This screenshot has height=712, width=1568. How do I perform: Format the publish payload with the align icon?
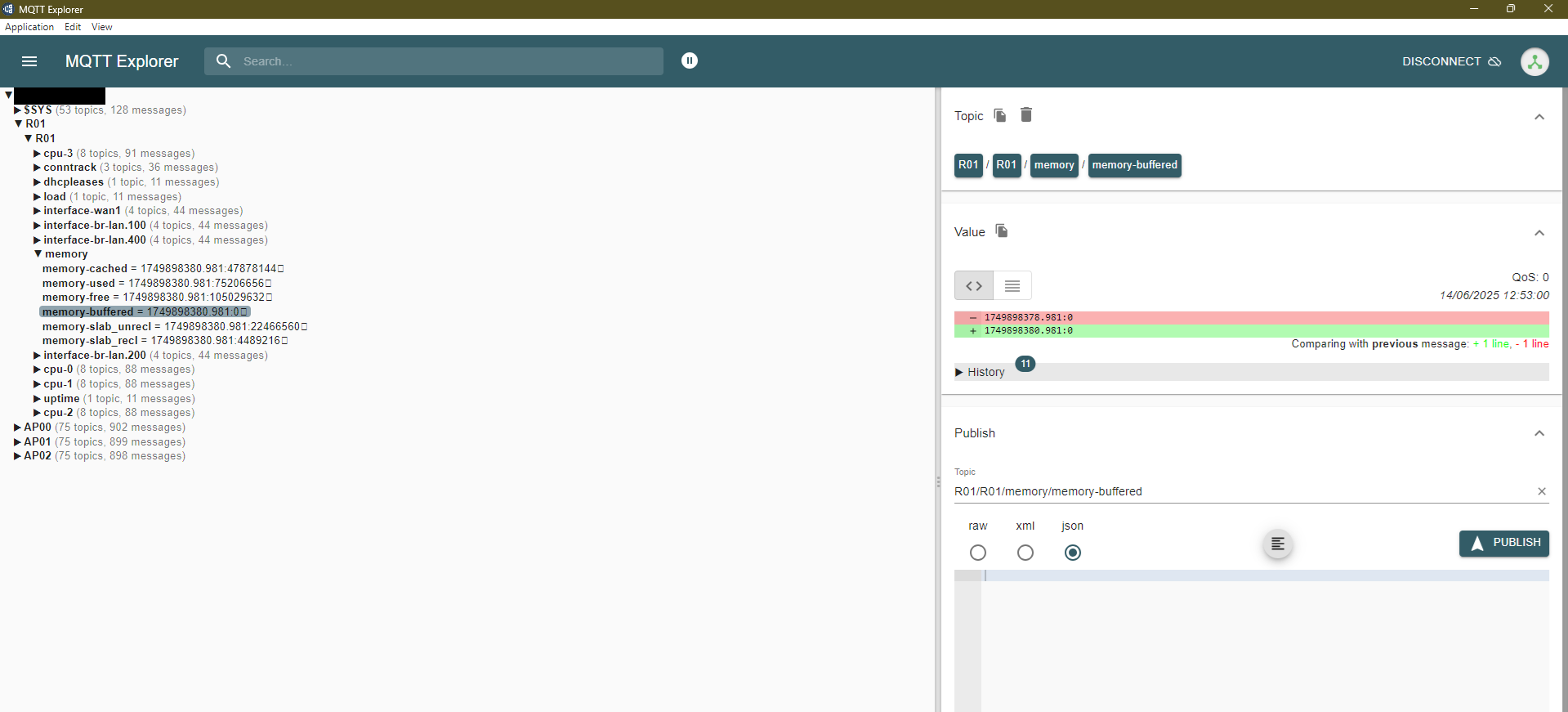coord(1278,544)
